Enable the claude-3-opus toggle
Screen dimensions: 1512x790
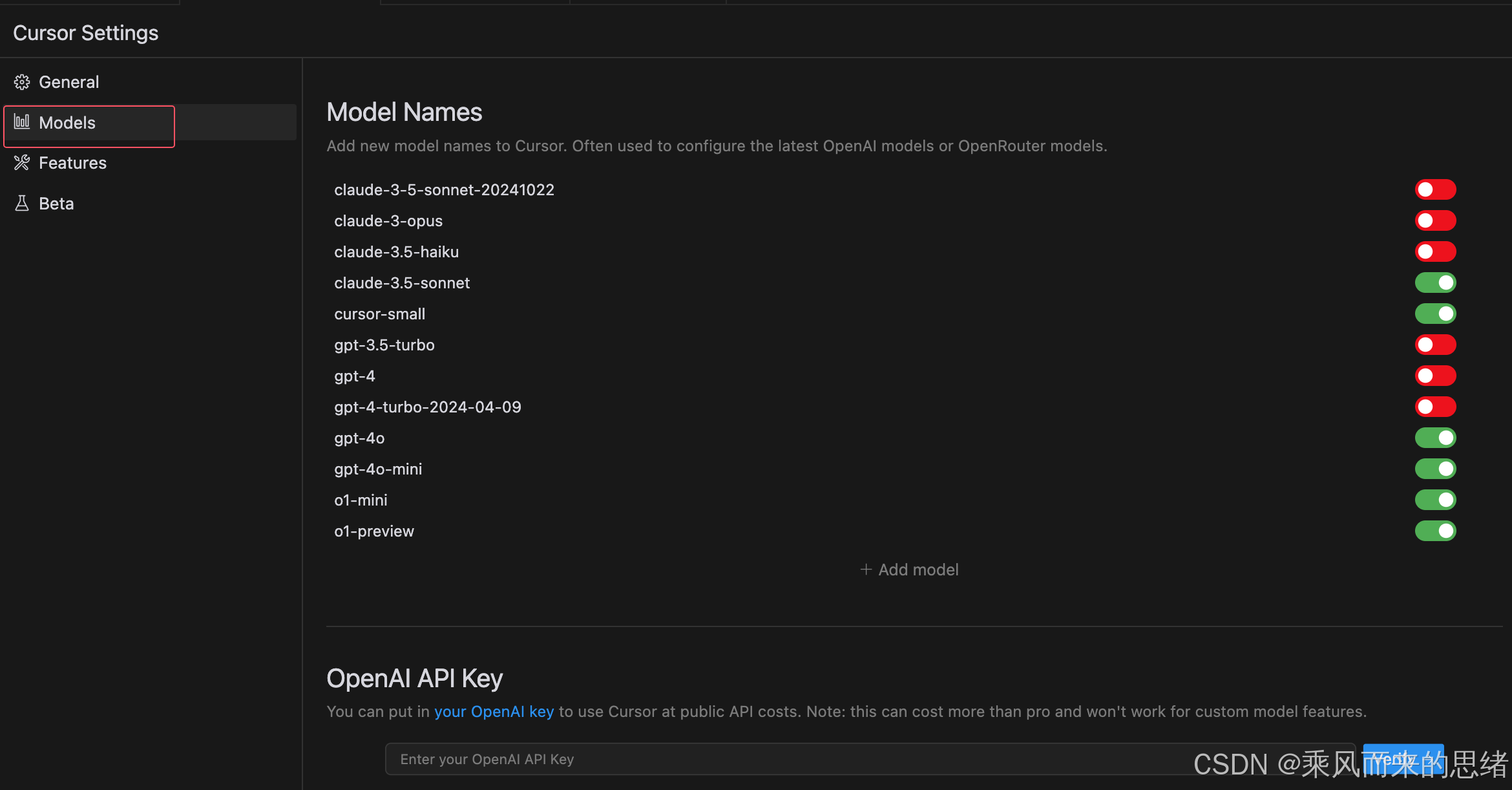click(x=1435, y=220)
